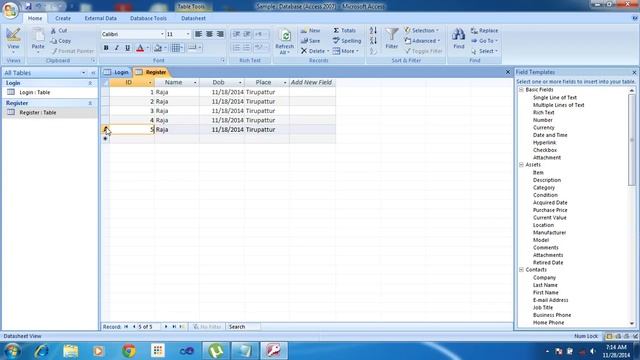The height and width of the screenshot is (360, 640).
Task: Collapse the Login group
Action: [x=90, y=83]
